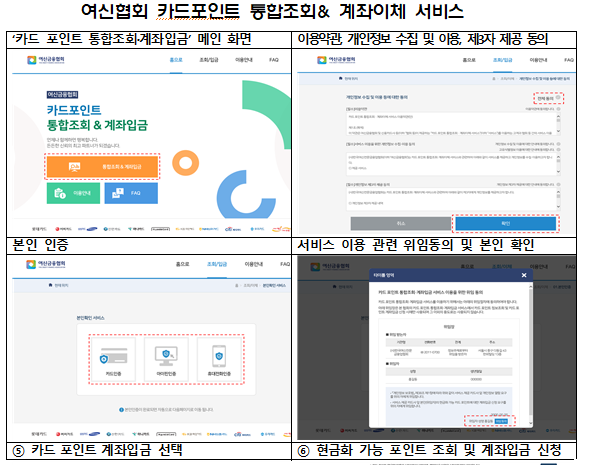Screen dimensions: 589x465
Task: Close the 위임 동의 popup dialog with X
Action: [x=524, y=275]
